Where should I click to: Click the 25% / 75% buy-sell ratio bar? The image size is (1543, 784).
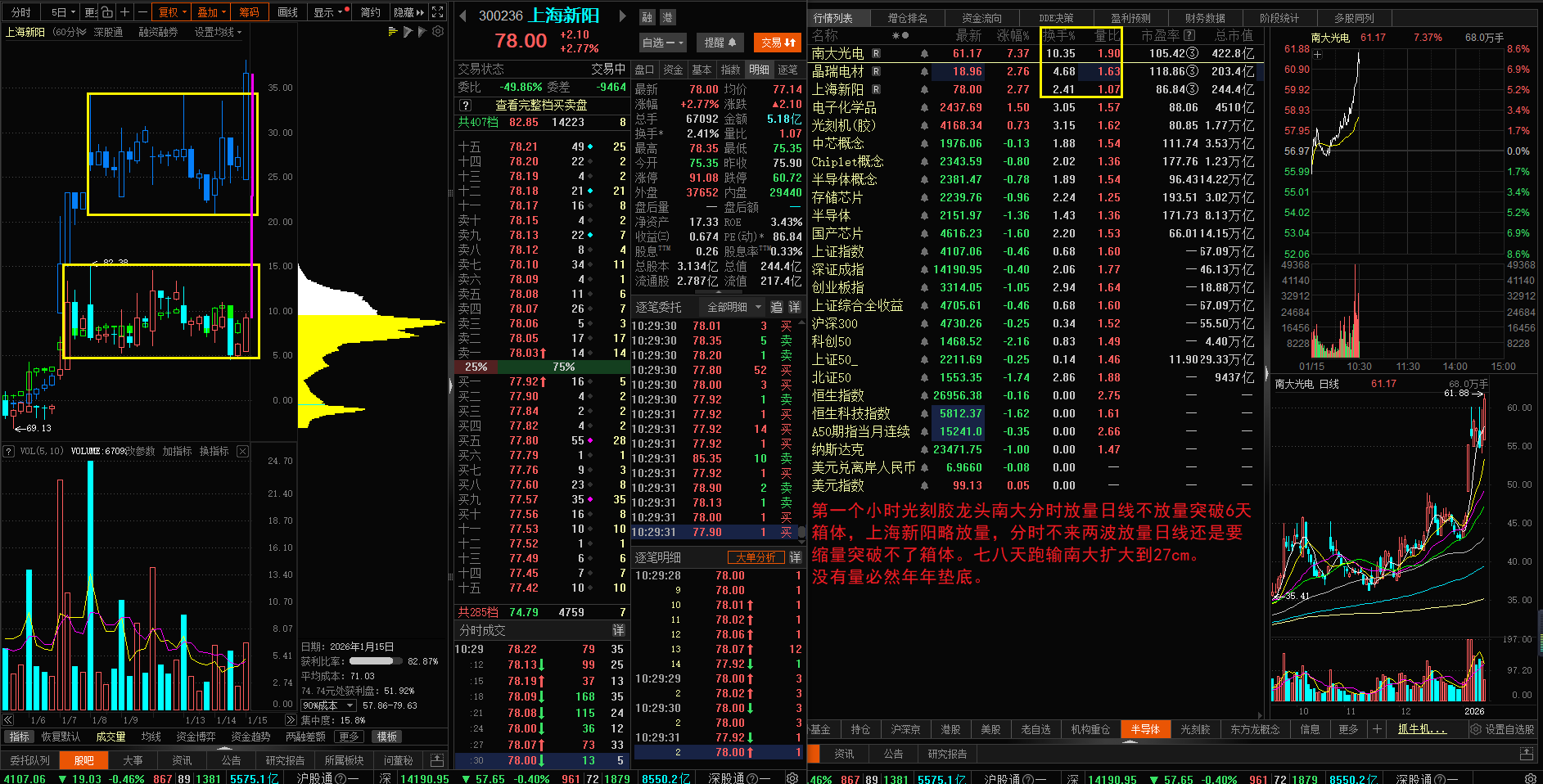pyautogui.click(x=543, y=367)
